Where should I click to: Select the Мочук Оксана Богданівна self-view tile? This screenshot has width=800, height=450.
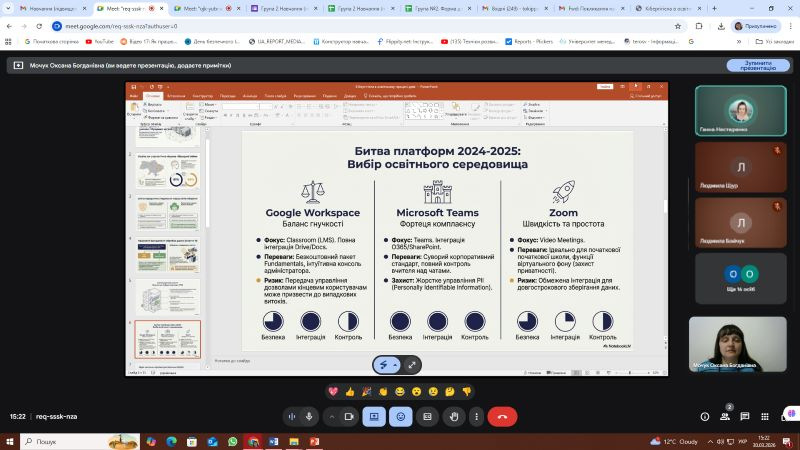pyautogui.click(x=738, y=344)
